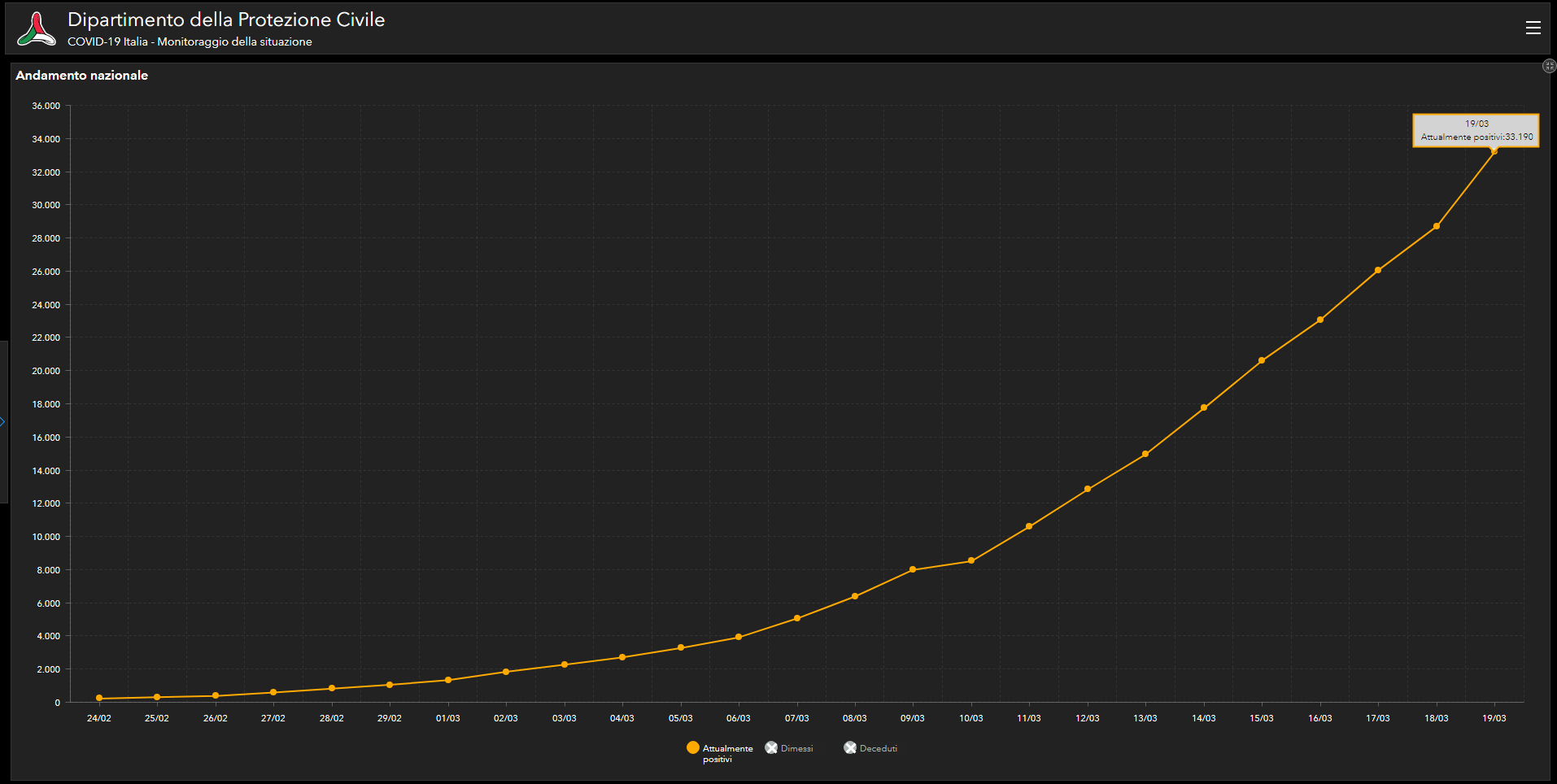Image resolution: width=1557 pixels, height=784 pixels.
Task: Select the 09/03 data point on curve
Action: click(x=913, y=569)
